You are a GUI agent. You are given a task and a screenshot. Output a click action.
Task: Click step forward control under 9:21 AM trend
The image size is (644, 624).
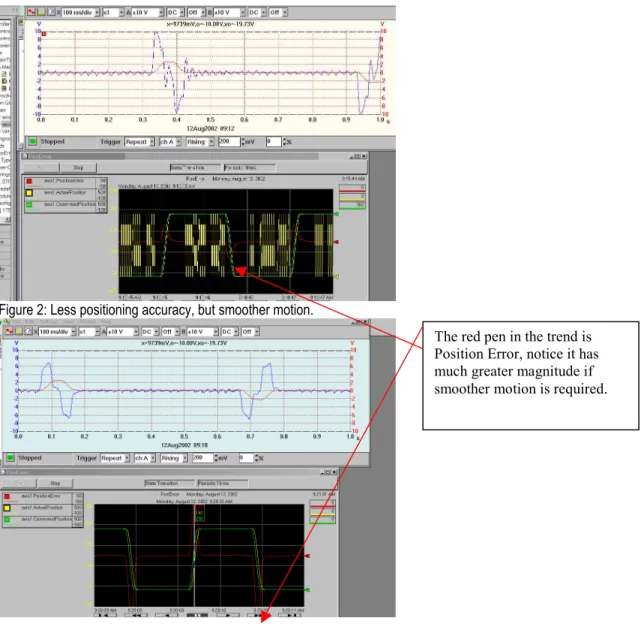[228, 615]
